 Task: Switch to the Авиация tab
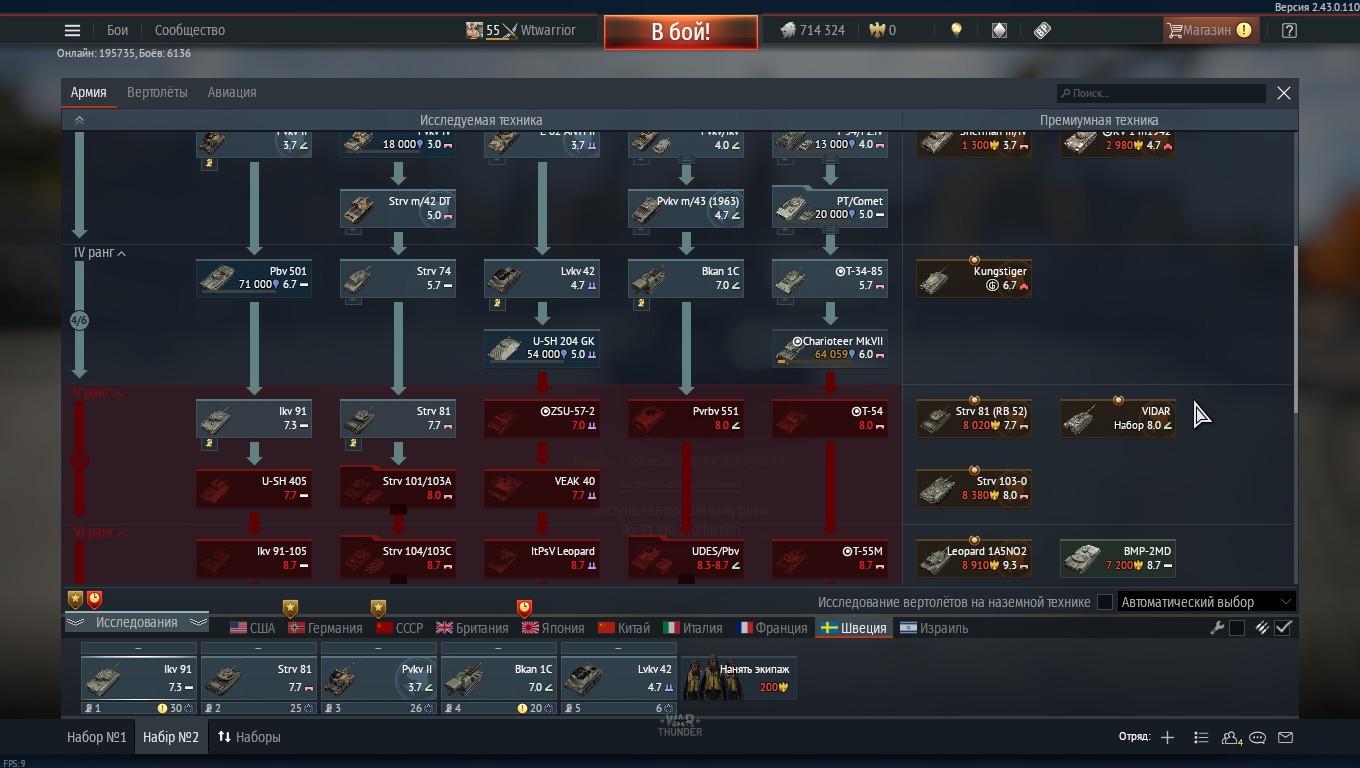pos(232,92)
